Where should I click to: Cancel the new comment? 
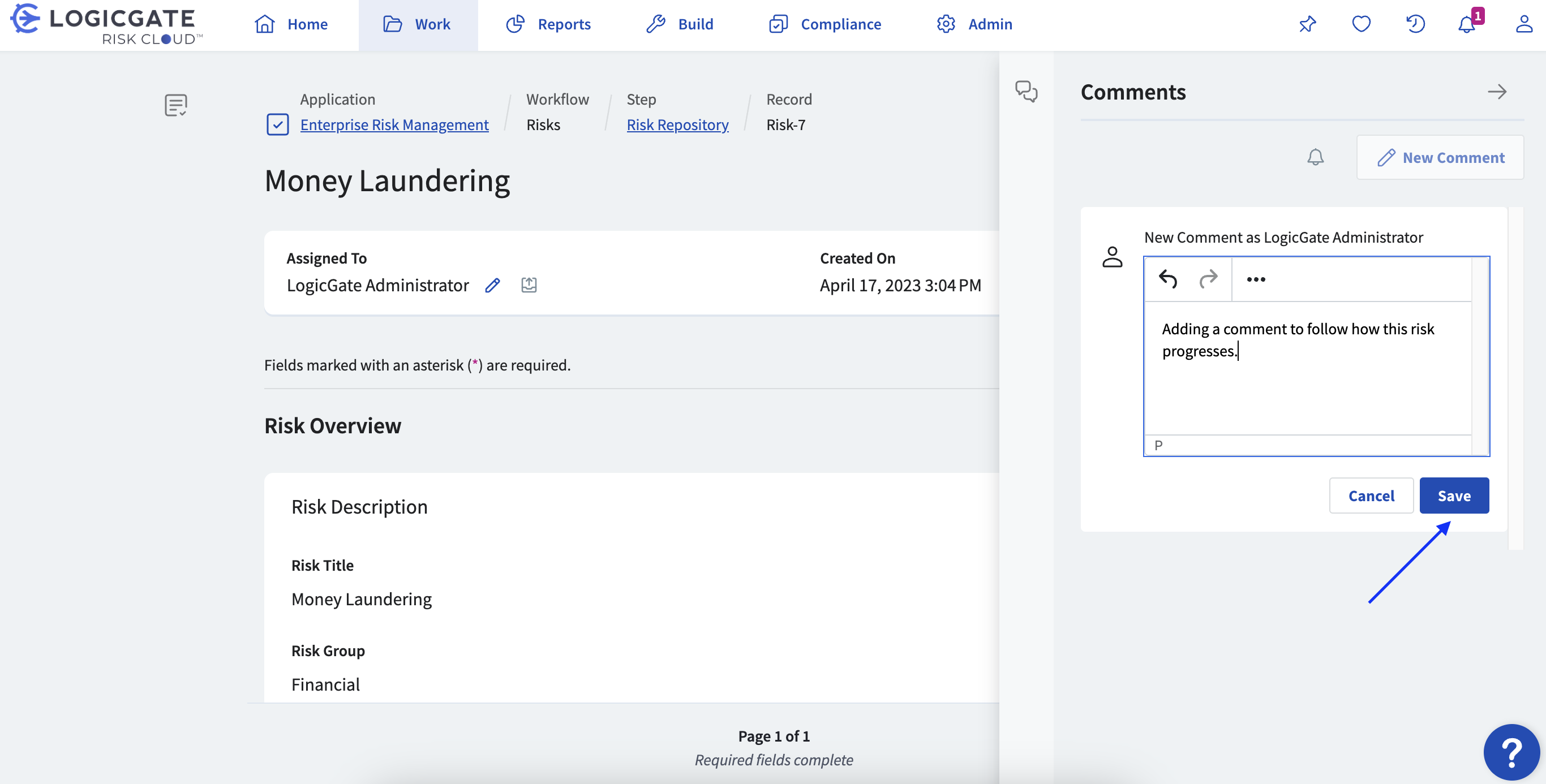tap(1371, 496)
